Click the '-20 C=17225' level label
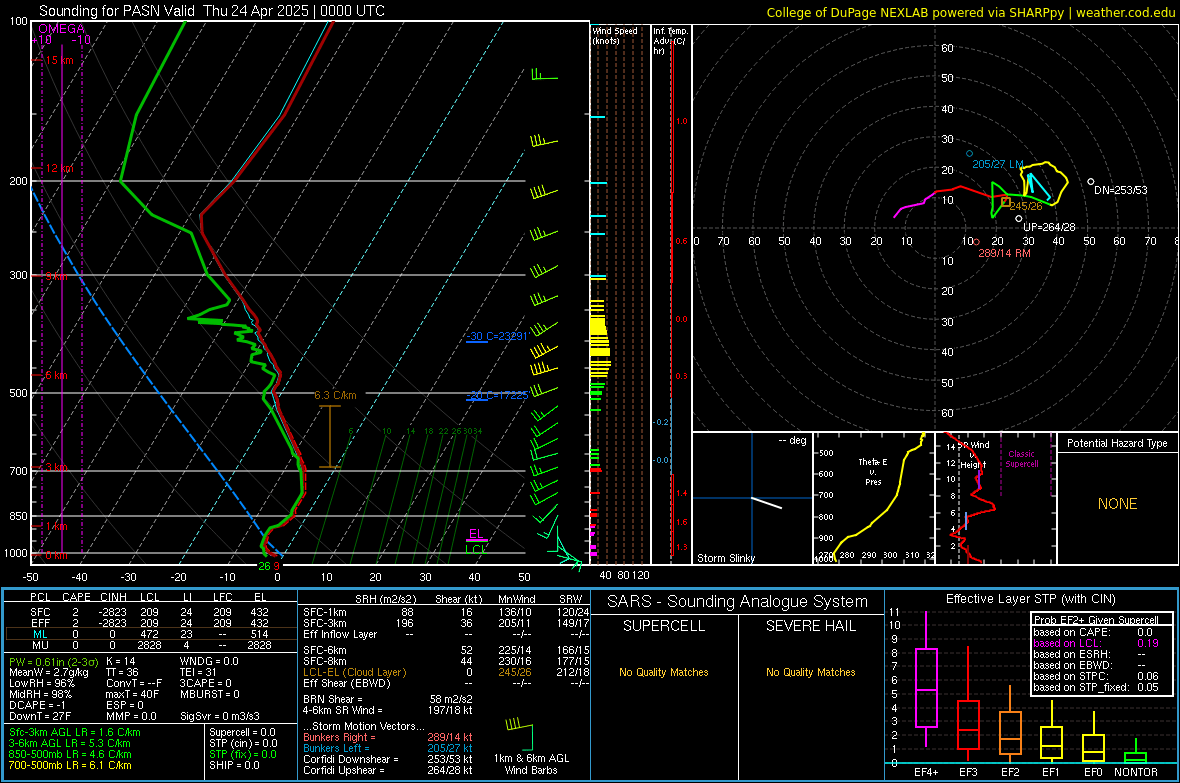This screenshot has height=783, width=1180. click(497, 395)
